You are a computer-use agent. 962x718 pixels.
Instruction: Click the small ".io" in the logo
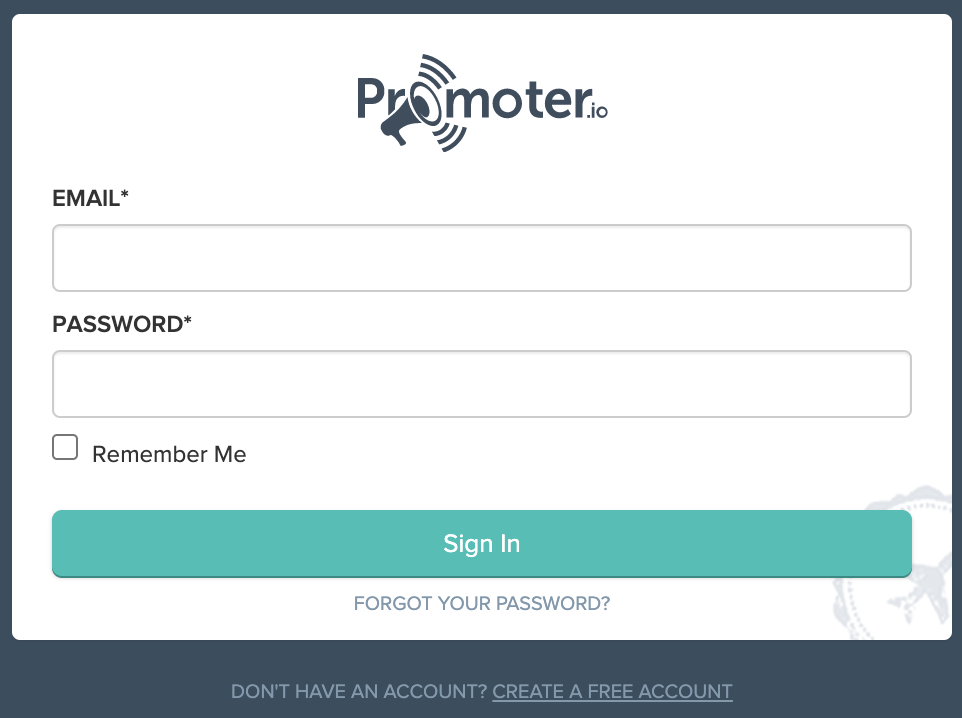pyautogui.click(x=596, y=112)
